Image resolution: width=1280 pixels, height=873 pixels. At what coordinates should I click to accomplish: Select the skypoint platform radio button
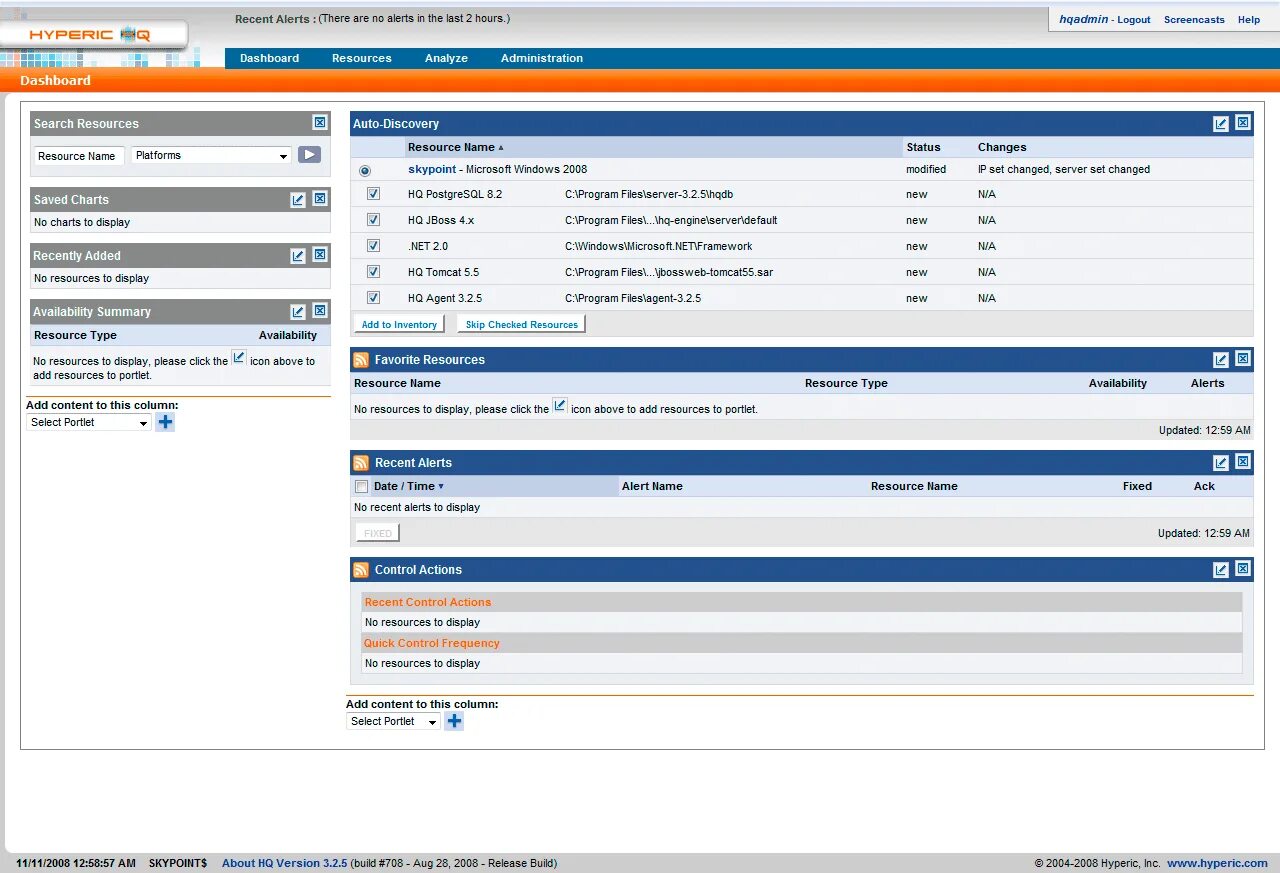coord(365,170)
